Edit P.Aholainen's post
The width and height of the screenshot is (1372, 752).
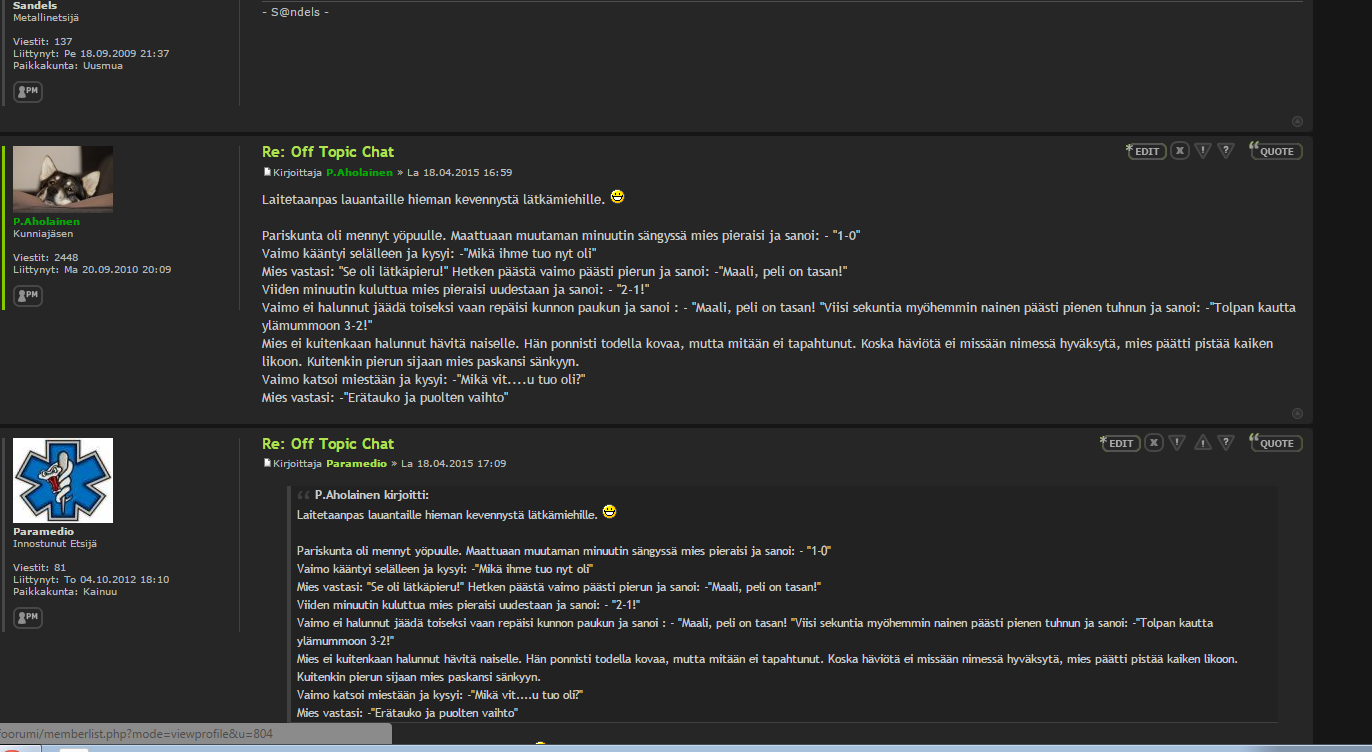[1146, 151]
